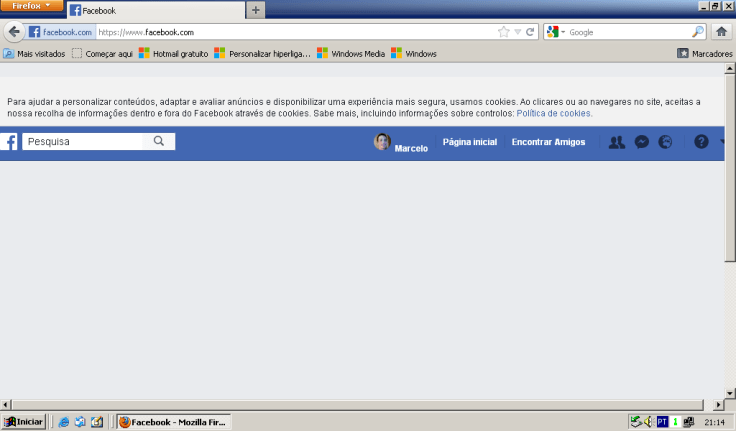The image size is (736, 431).
Task: Select the Facebook tab
Action: 155,10
